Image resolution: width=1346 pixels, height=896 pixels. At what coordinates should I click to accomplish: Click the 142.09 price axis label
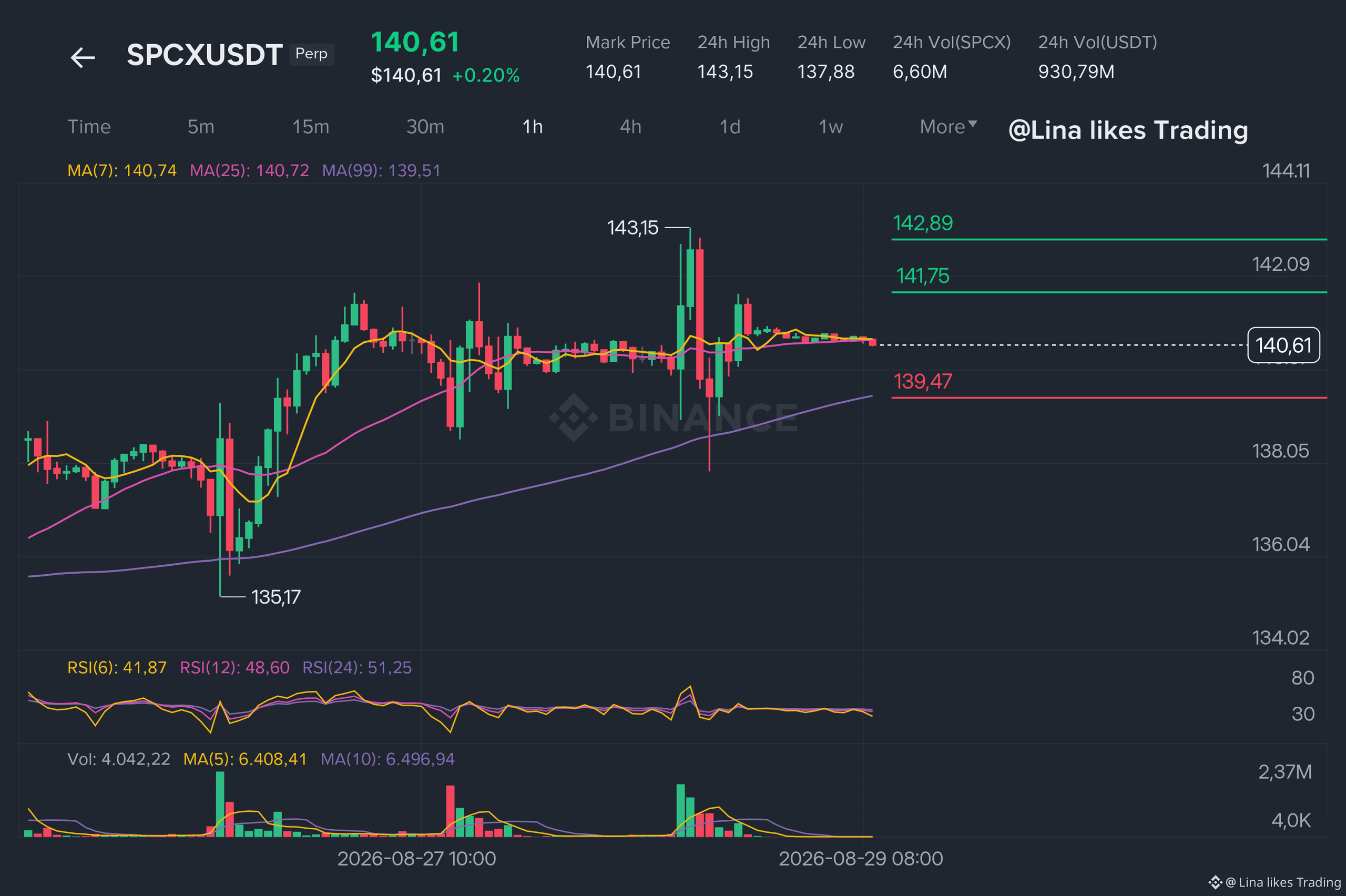1281,264
